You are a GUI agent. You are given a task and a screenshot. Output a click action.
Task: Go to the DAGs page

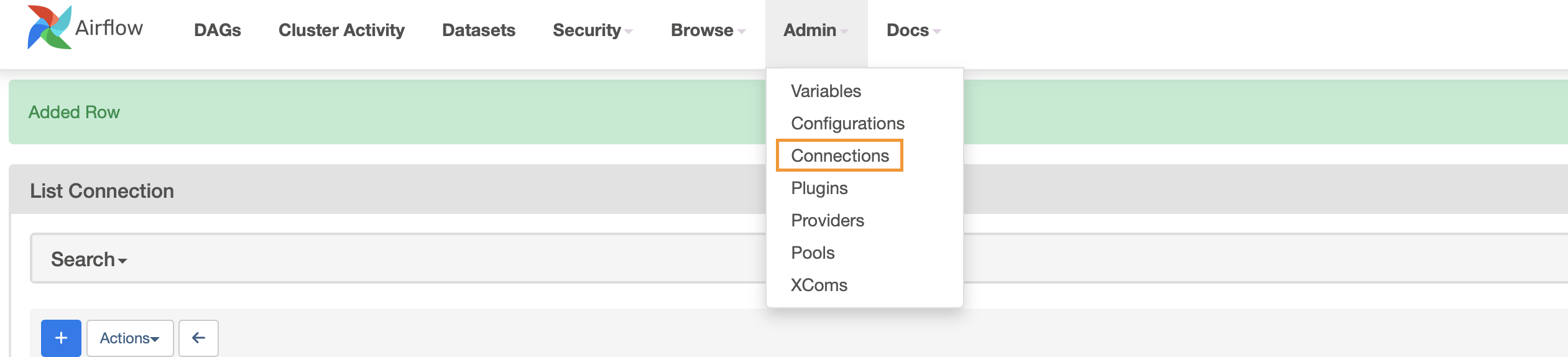218,30
